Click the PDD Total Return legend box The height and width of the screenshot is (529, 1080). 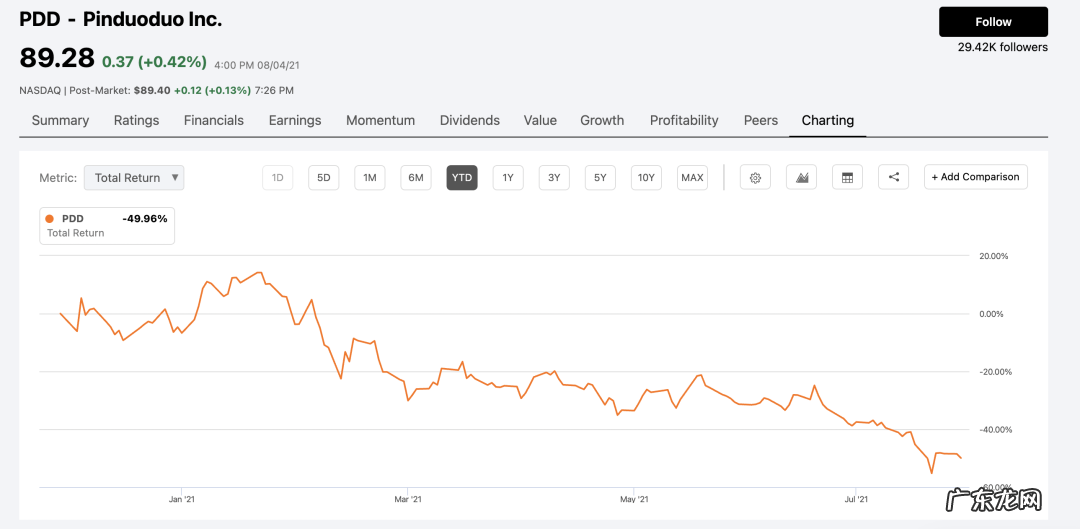[x=107, y=225]
